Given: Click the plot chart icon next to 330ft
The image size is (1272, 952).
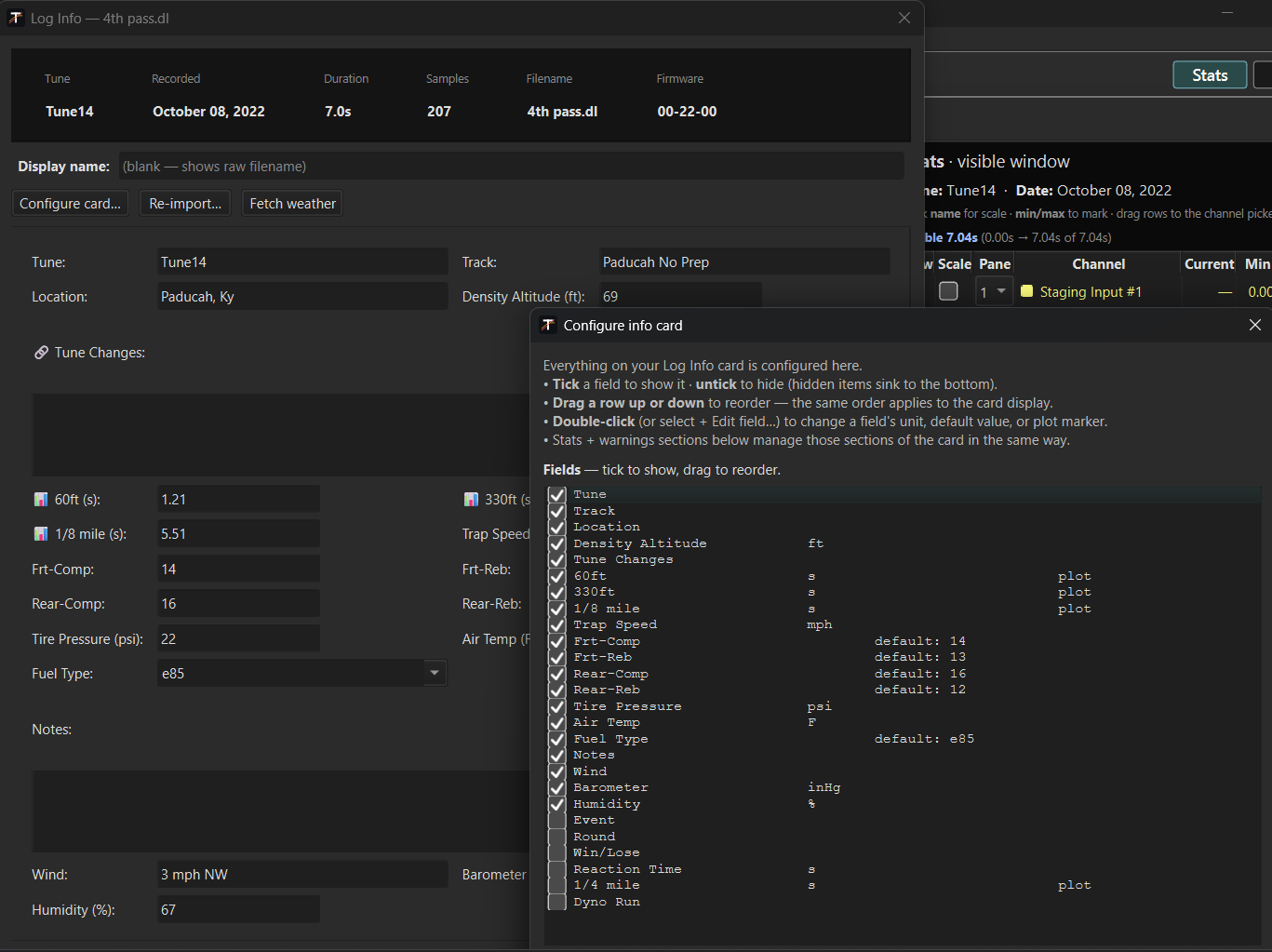Looking at the screenshot, I should (x=471, y=500).
